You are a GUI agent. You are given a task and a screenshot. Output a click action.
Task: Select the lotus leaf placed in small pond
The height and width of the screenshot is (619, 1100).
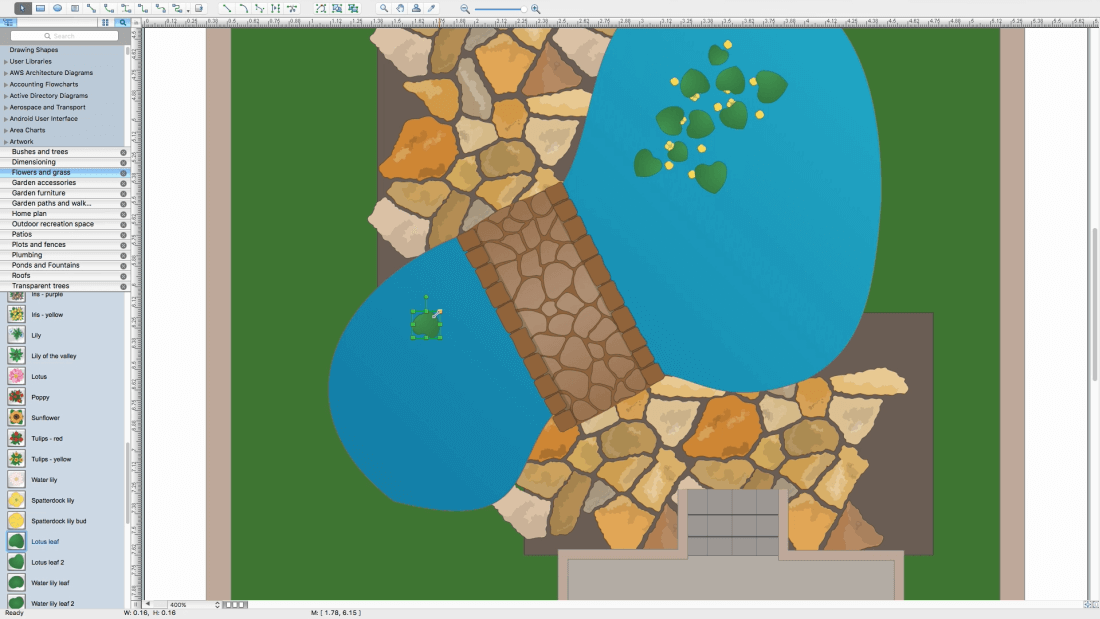click(426, 325)
